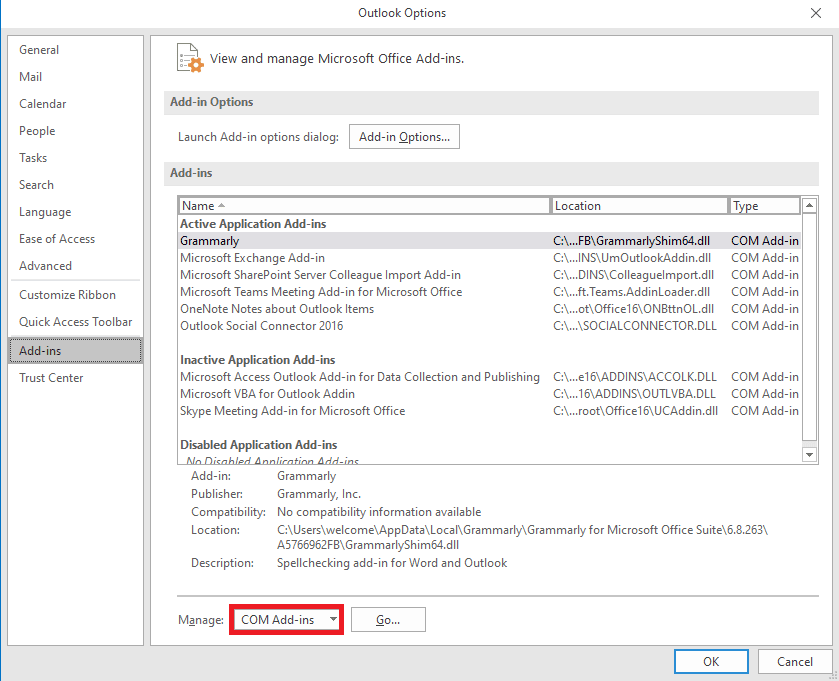Click the Inactive Application Add-ins heading
The width and height of the screenshot is (839, 681).
pos(257,360)
